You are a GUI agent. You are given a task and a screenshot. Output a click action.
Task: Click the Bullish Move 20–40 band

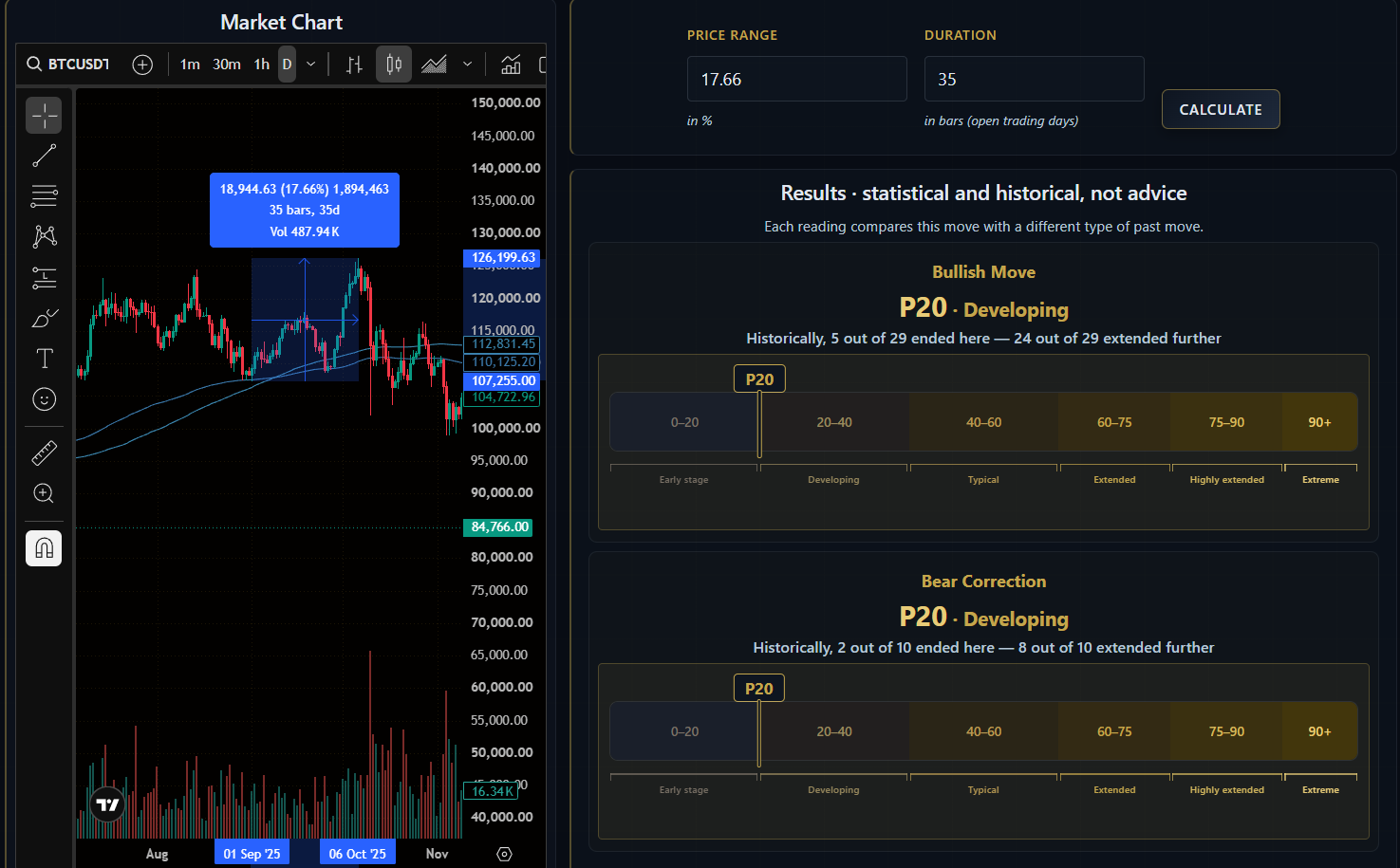tap(834, 422)
